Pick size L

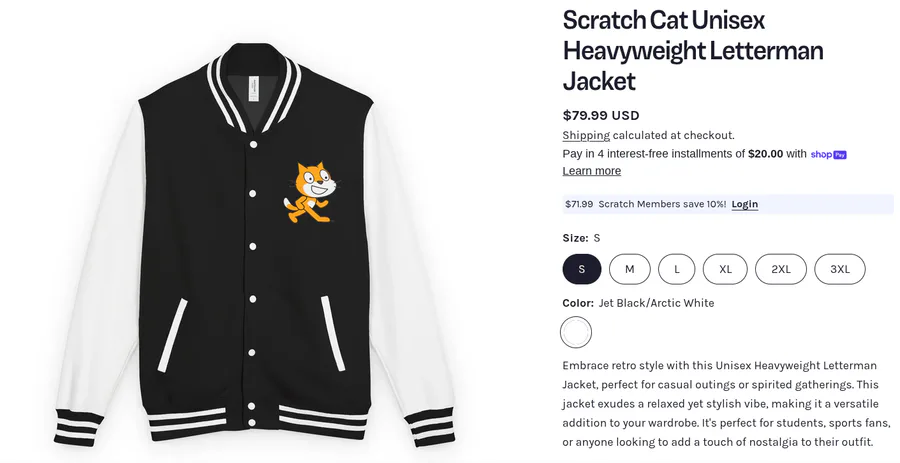point(677,269)
